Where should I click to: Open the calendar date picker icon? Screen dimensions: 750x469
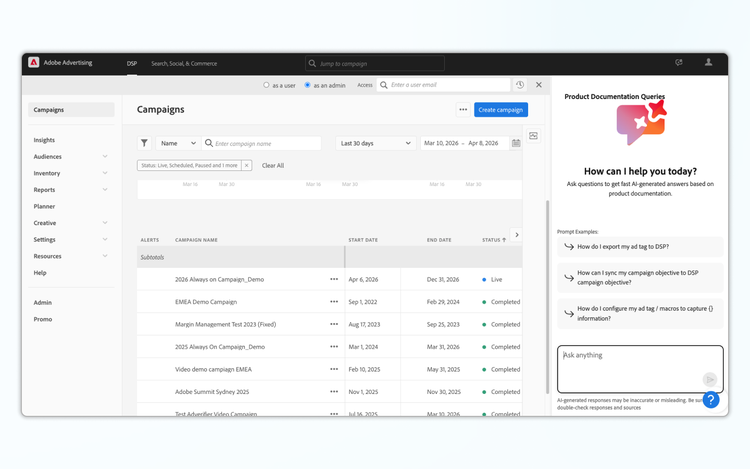click(x=516, y=143)
